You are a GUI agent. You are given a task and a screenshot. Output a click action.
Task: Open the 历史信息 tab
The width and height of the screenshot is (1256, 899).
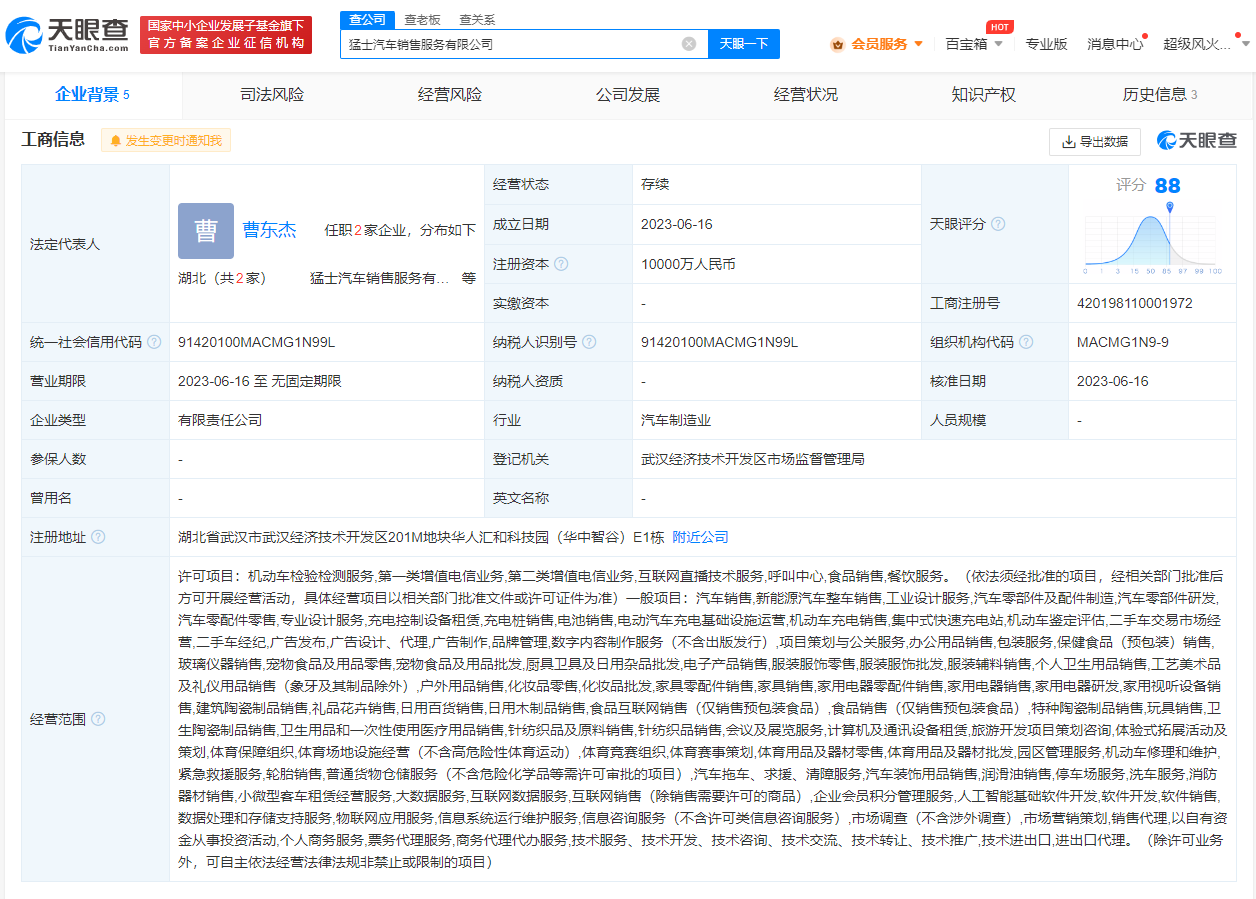pos(1160,95)
